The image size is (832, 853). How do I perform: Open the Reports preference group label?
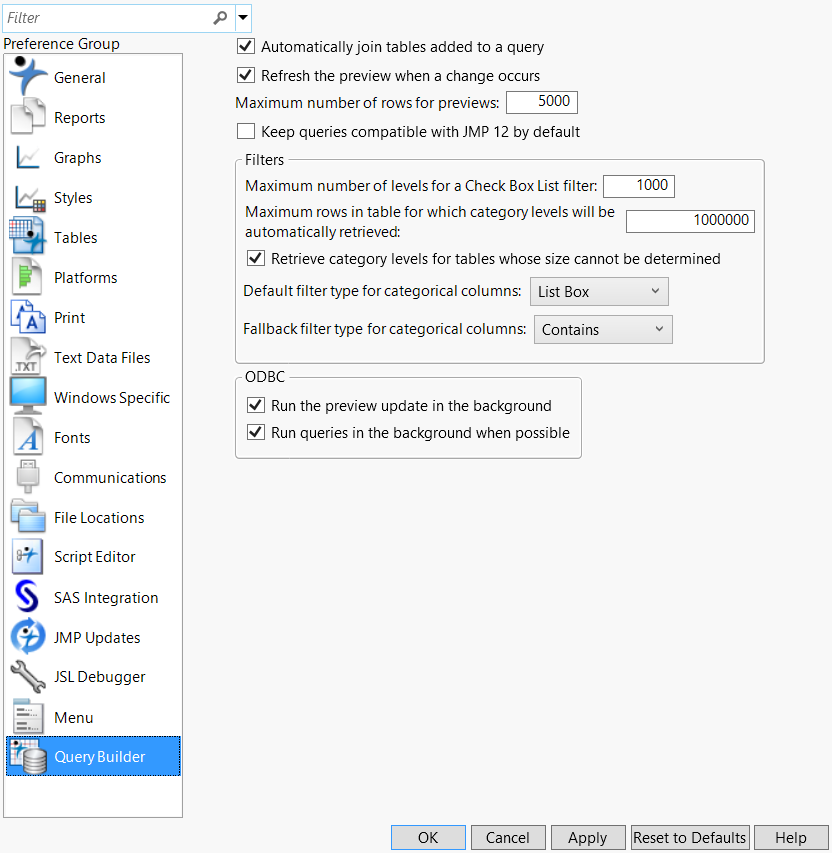pyautogui.click(x=79, y=118)
